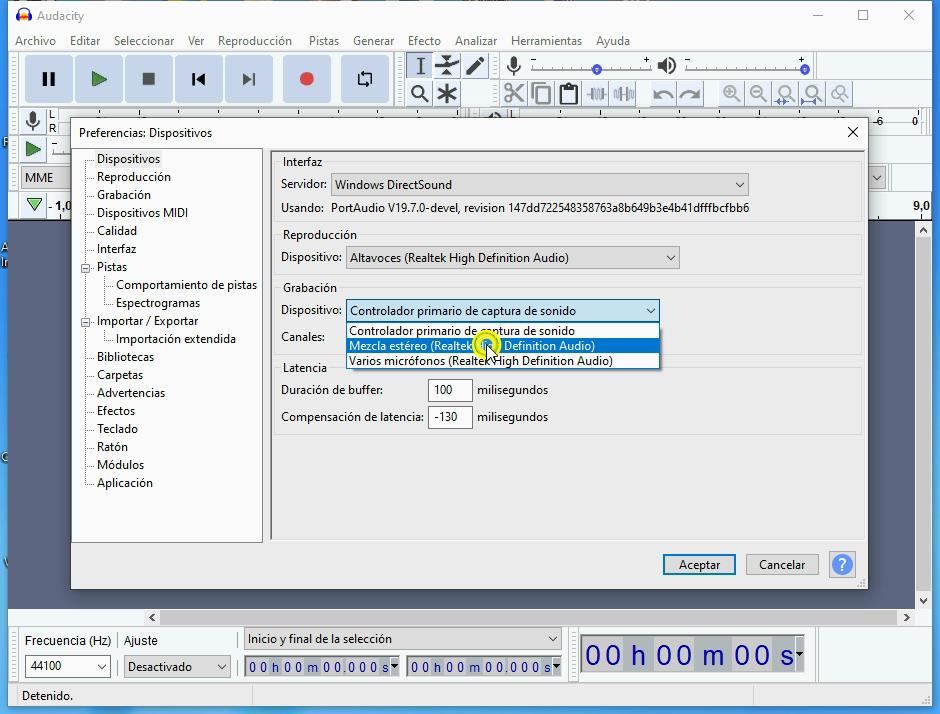The height and width of the screenshot is (714, 940).
Task: Click the recording microphone volume icon
Action: 513,66
